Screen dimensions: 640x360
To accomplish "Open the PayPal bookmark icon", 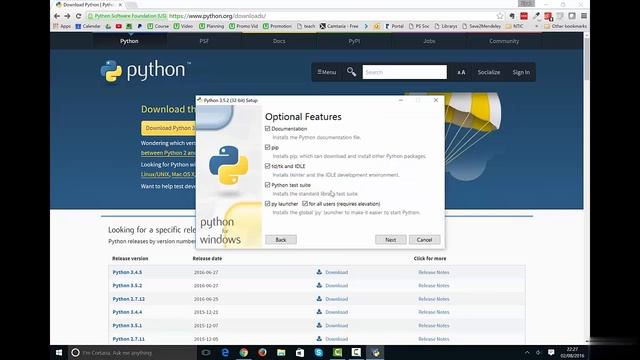I will [x=140, y=26].
